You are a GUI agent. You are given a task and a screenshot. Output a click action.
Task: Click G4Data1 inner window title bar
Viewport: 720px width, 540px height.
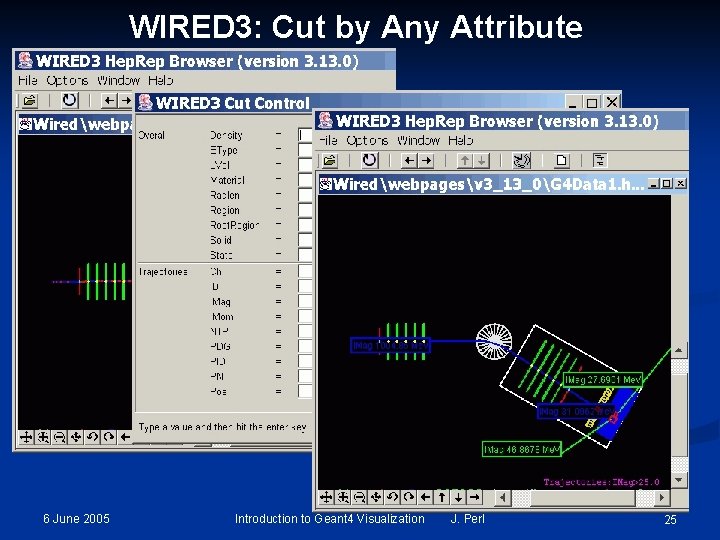tap(503, 184)
